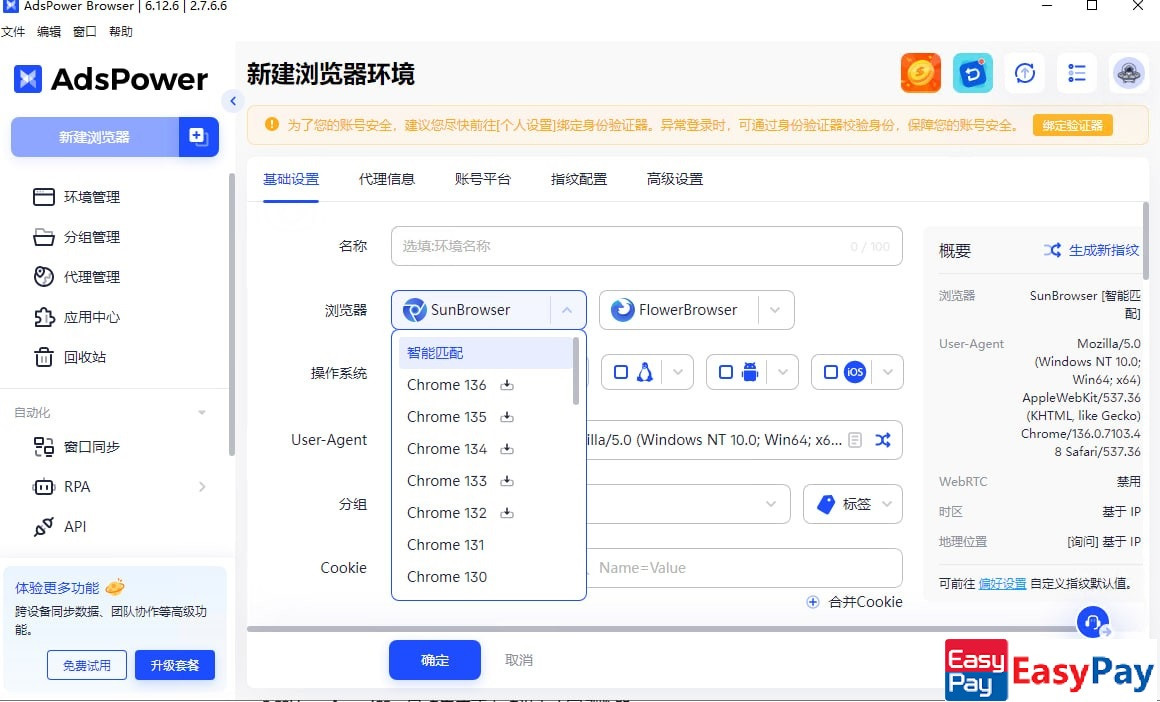Screen dimensions: 1160x702
Task: Click the user avatar icon
Action: (x=1129, y=74)
